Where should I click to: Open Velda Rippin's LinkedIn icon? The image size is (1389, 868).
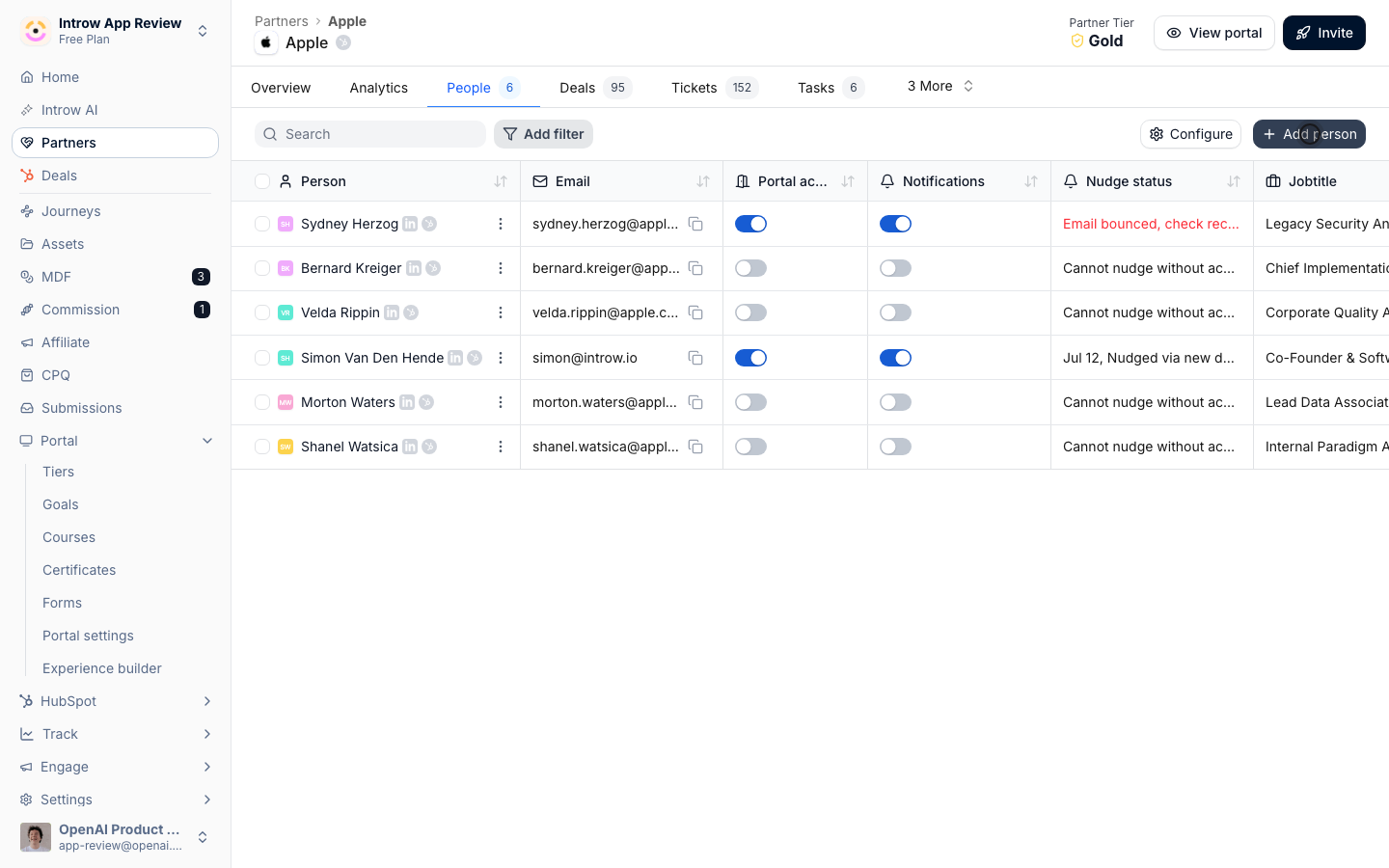[392, 312]
